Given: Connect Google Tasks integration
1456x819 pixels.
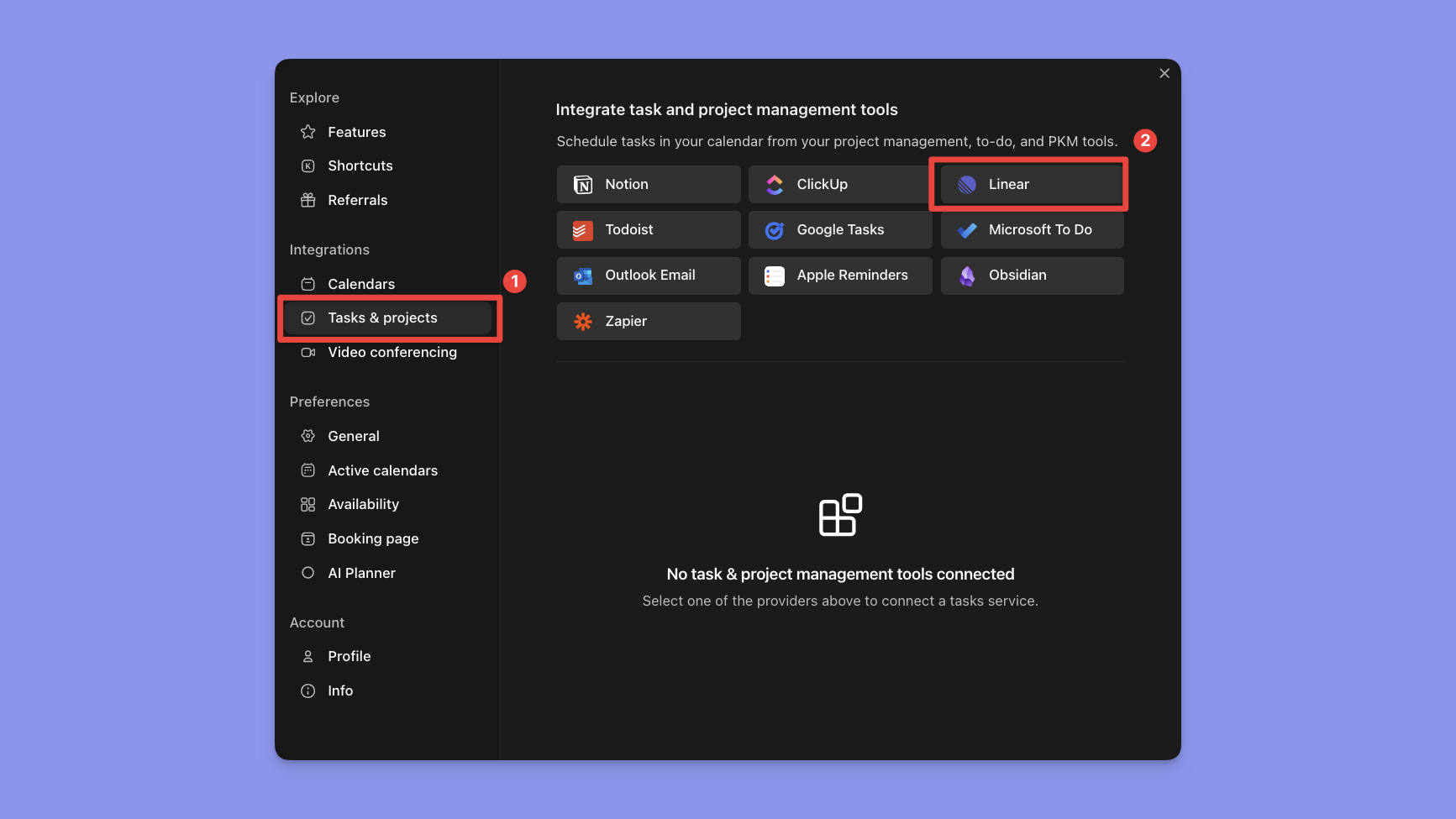Looking at the screenshot, I should [840, 230].
